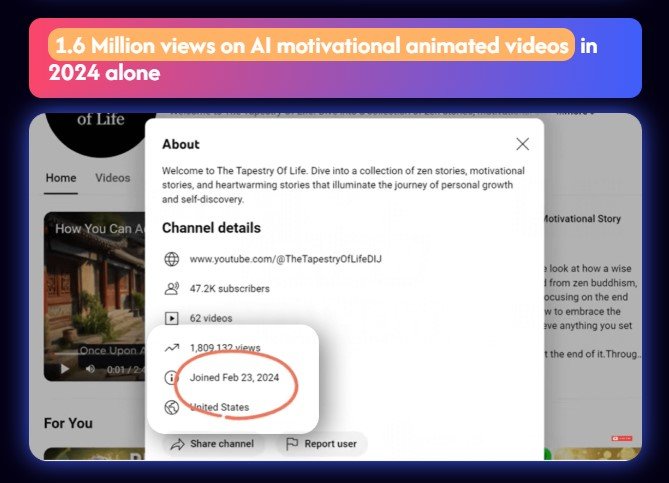Click the 62 videos play-box icon
Screen dimensions: 669x483
coord(171,318)
